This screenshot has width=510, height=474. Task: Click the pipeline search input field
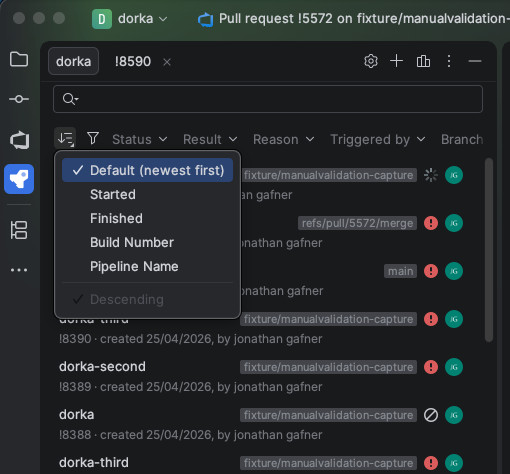click(x=268, y=99)
